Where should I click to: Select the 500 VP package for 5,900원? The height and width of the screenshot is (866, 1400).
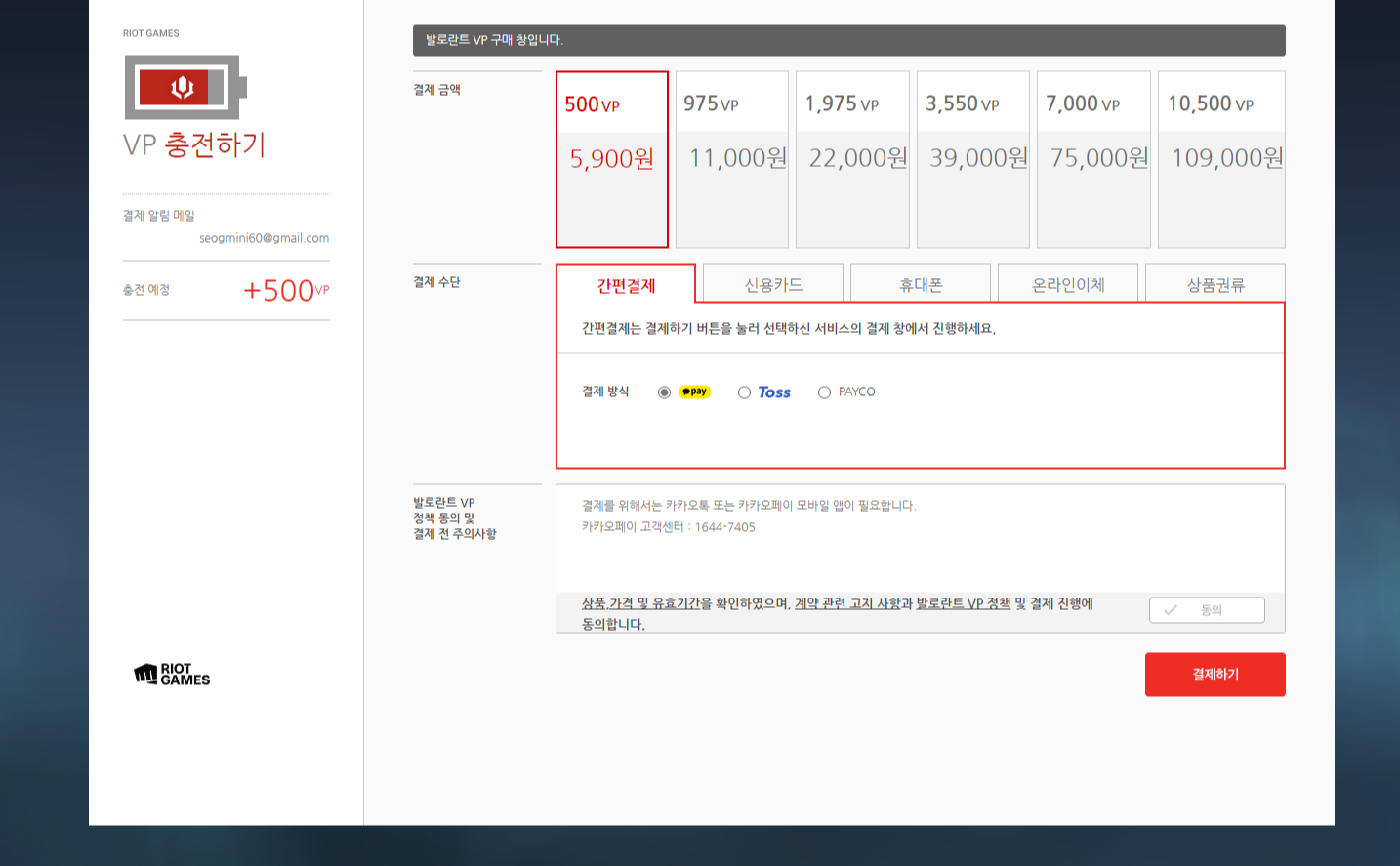[x=612, y=159]
